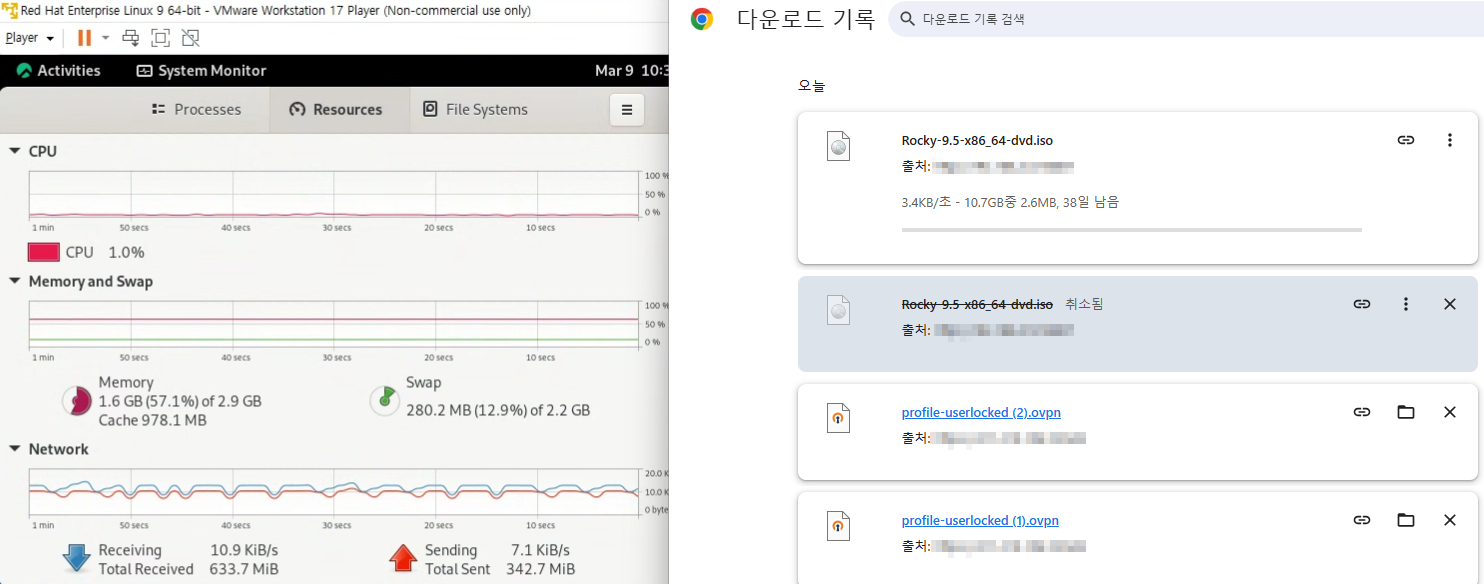Click the Total Sent 342.7 MiB value
This screenshot has height=584, width=1484.
[x=541, y=569]
